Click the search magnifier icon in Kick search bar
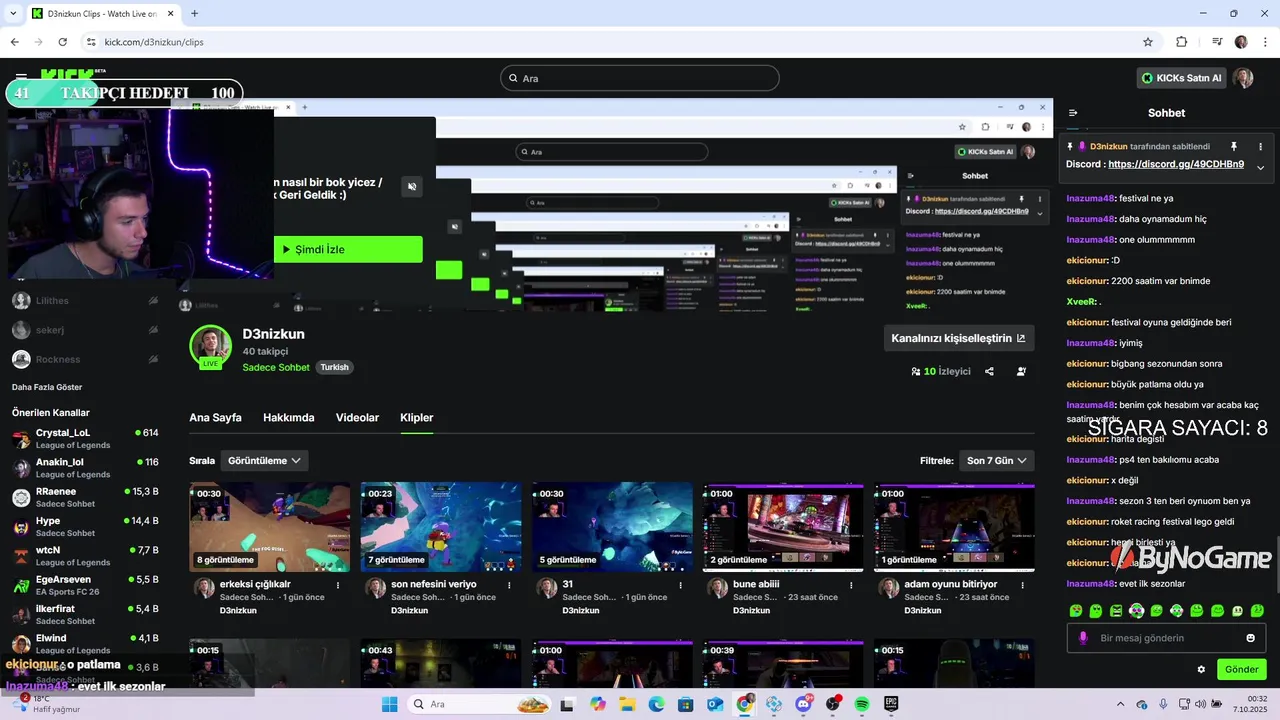This screenshot has height=720, width=1280. point(513,78)
